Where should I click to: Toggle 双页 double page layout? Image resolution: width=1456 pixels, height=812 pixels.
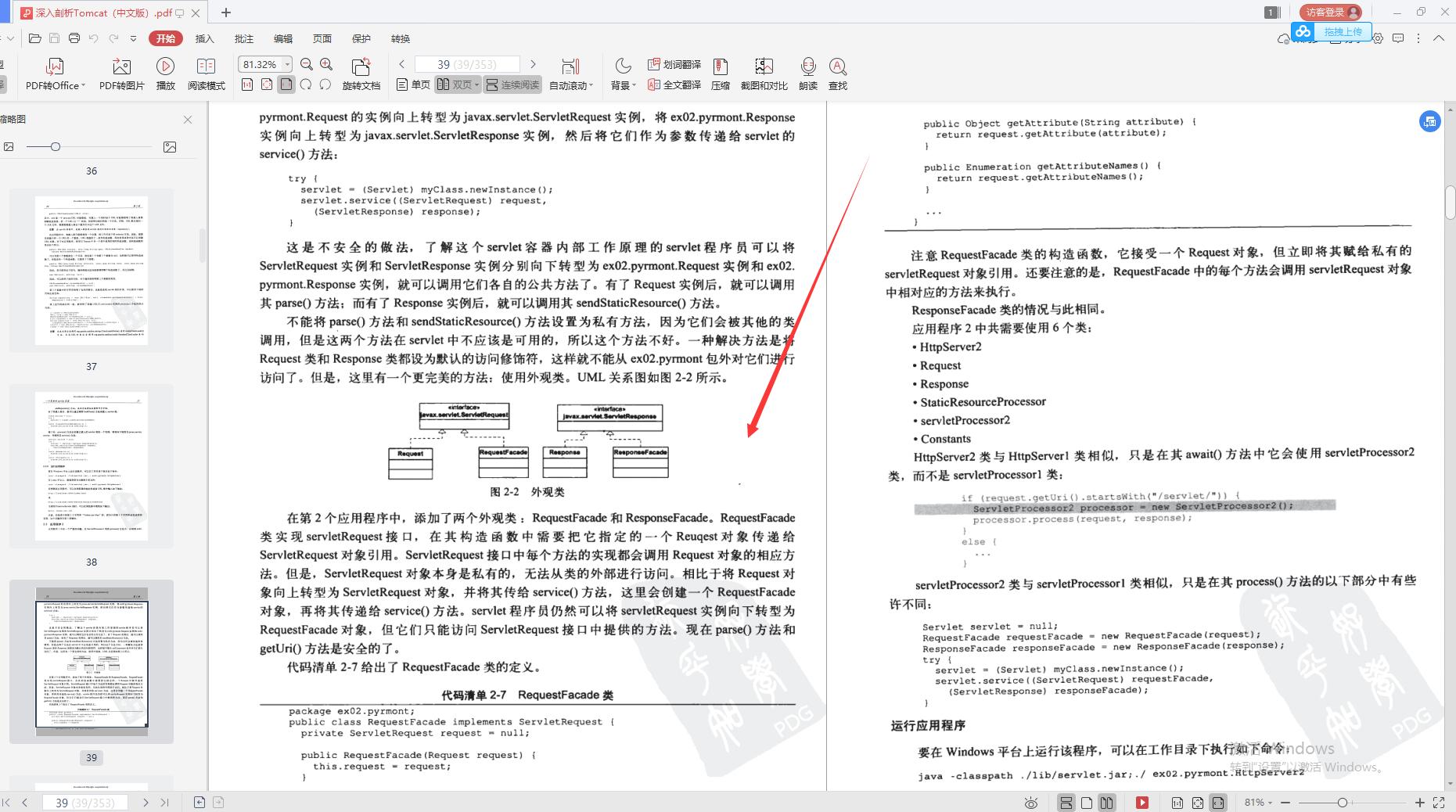tap(458, 84)
